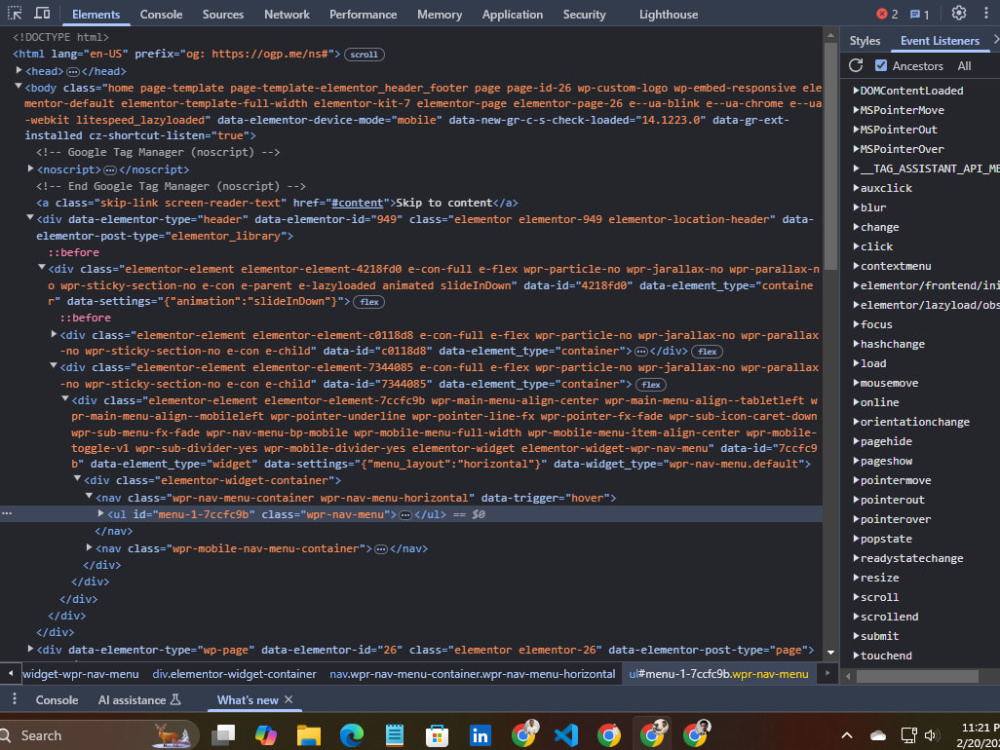This screenshot has height=750, width=1000.
Task: Click the Event Listeners horizontal scrollbar
Action: click(x=917, y=676)
